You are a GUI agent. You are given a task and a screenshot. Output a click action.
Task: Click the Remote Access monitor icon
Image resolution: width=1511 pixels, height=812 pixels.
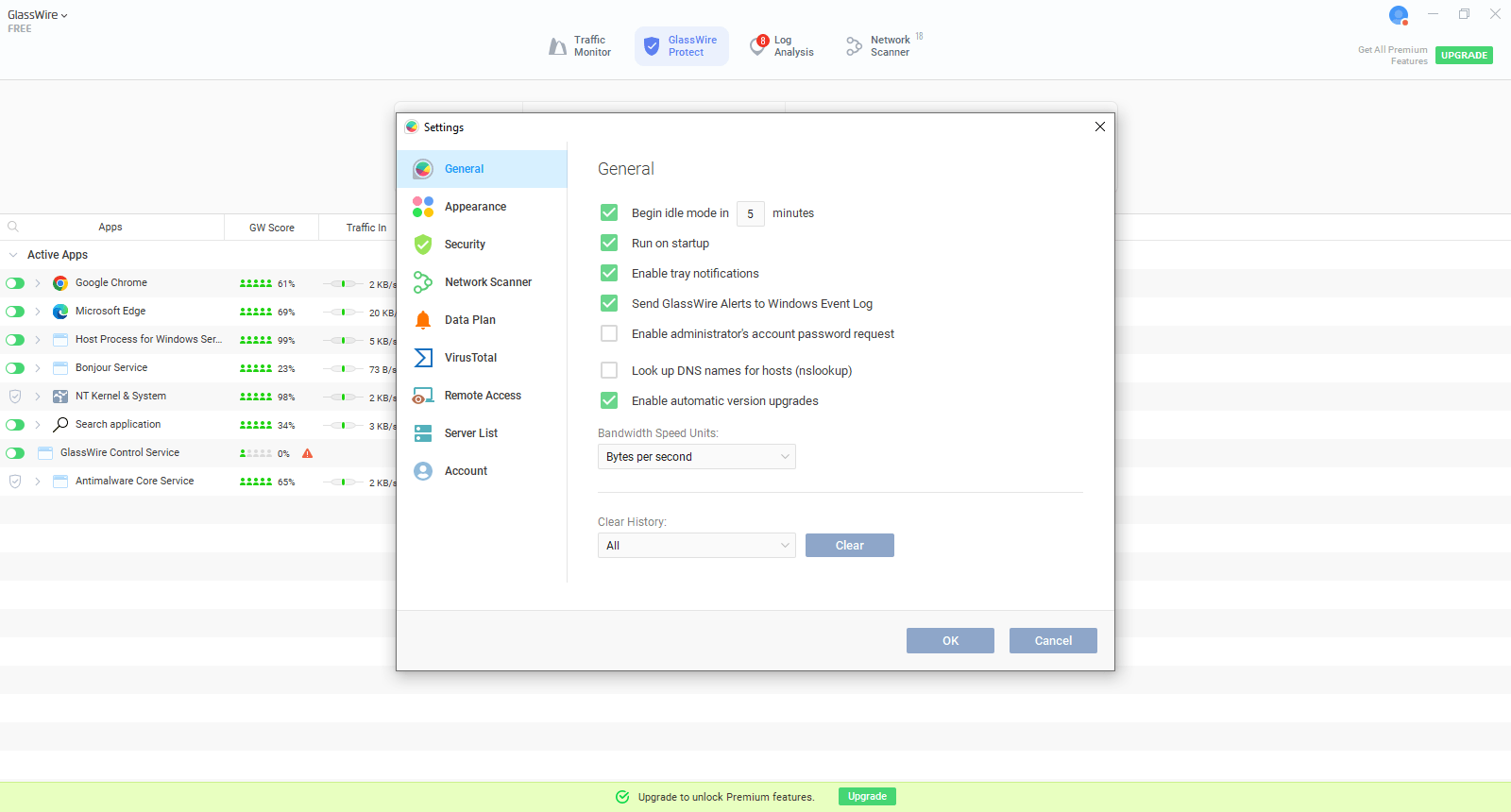pyautogui.click(x=423, y=396)
